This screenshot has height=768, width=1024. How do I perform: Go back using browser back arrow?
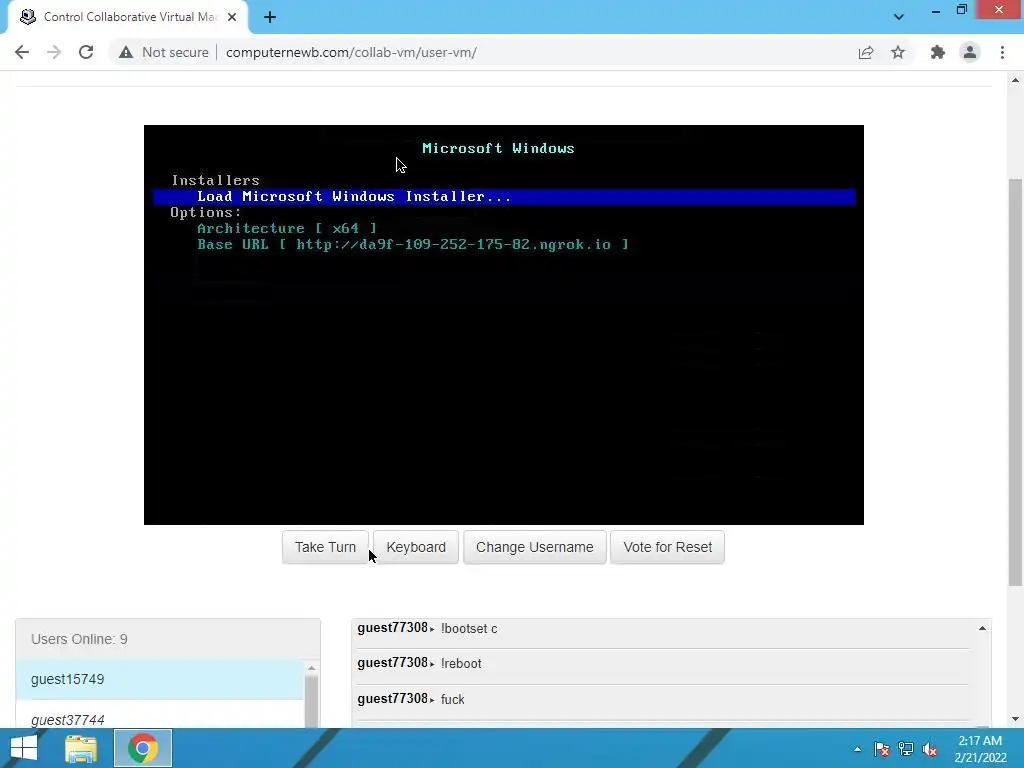click(22, 52)
